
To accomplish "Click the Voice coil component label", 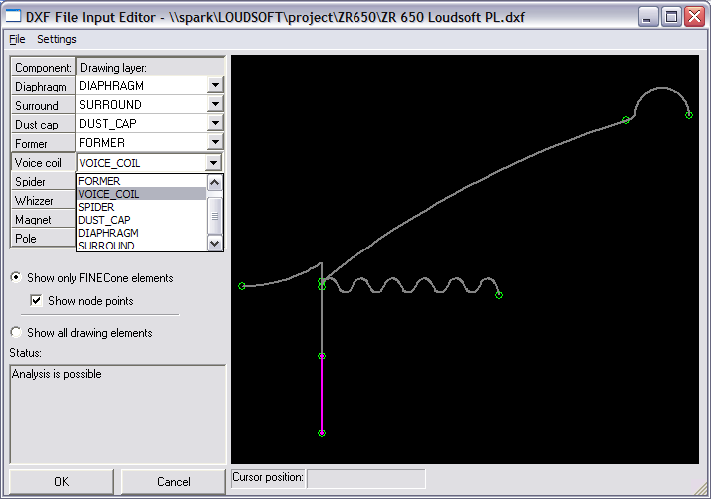I will [43, 162].
